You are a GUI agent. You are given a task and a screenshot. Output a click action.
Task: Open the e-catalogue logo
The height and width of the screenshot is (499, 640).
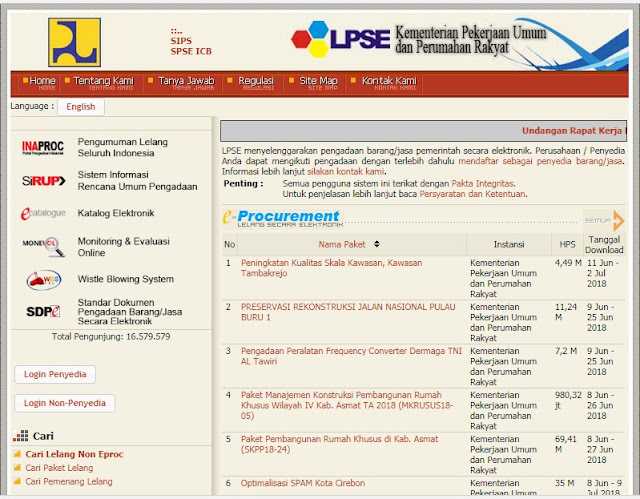pyautogui.click(x=43, y=213)
